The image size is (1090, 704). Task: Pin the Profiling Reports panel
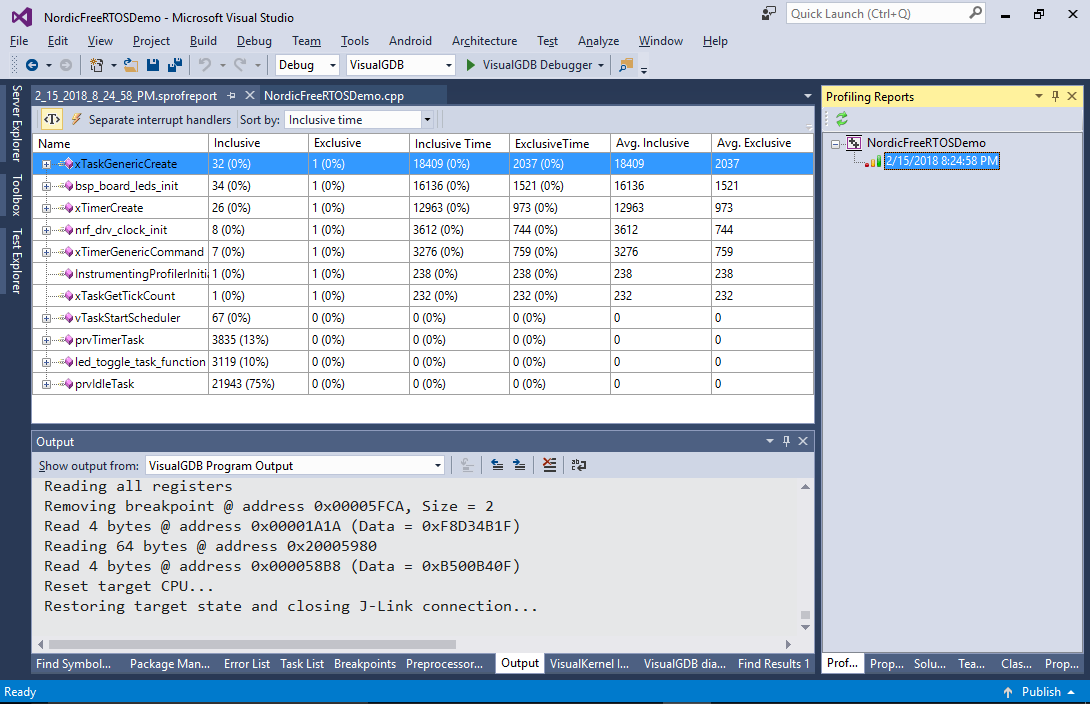coord(1055,96)
